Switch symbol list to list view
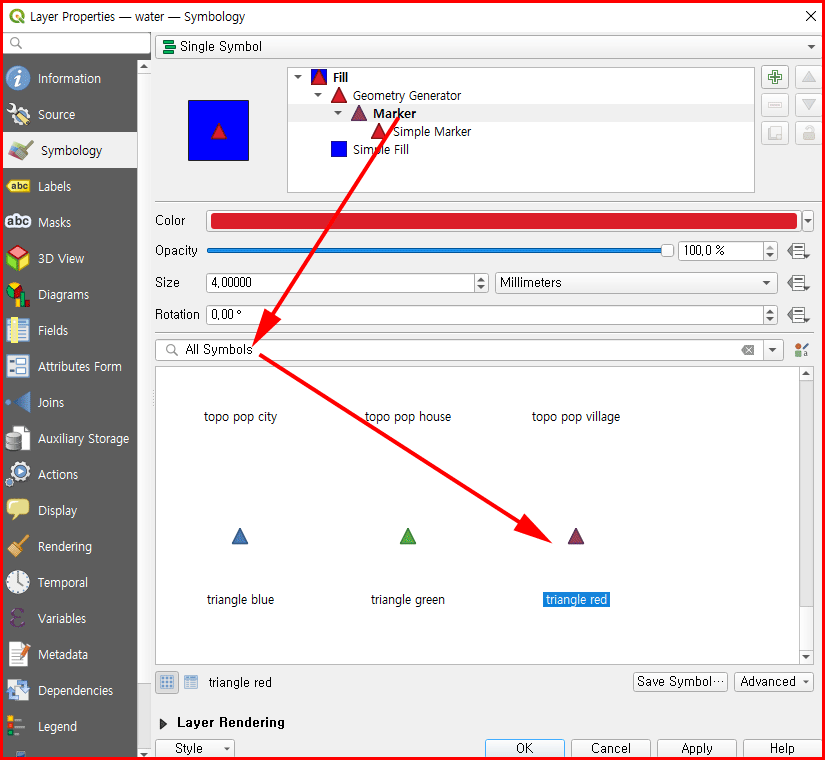This screenshot has width=825, height=760. click(x=191, y=683)
